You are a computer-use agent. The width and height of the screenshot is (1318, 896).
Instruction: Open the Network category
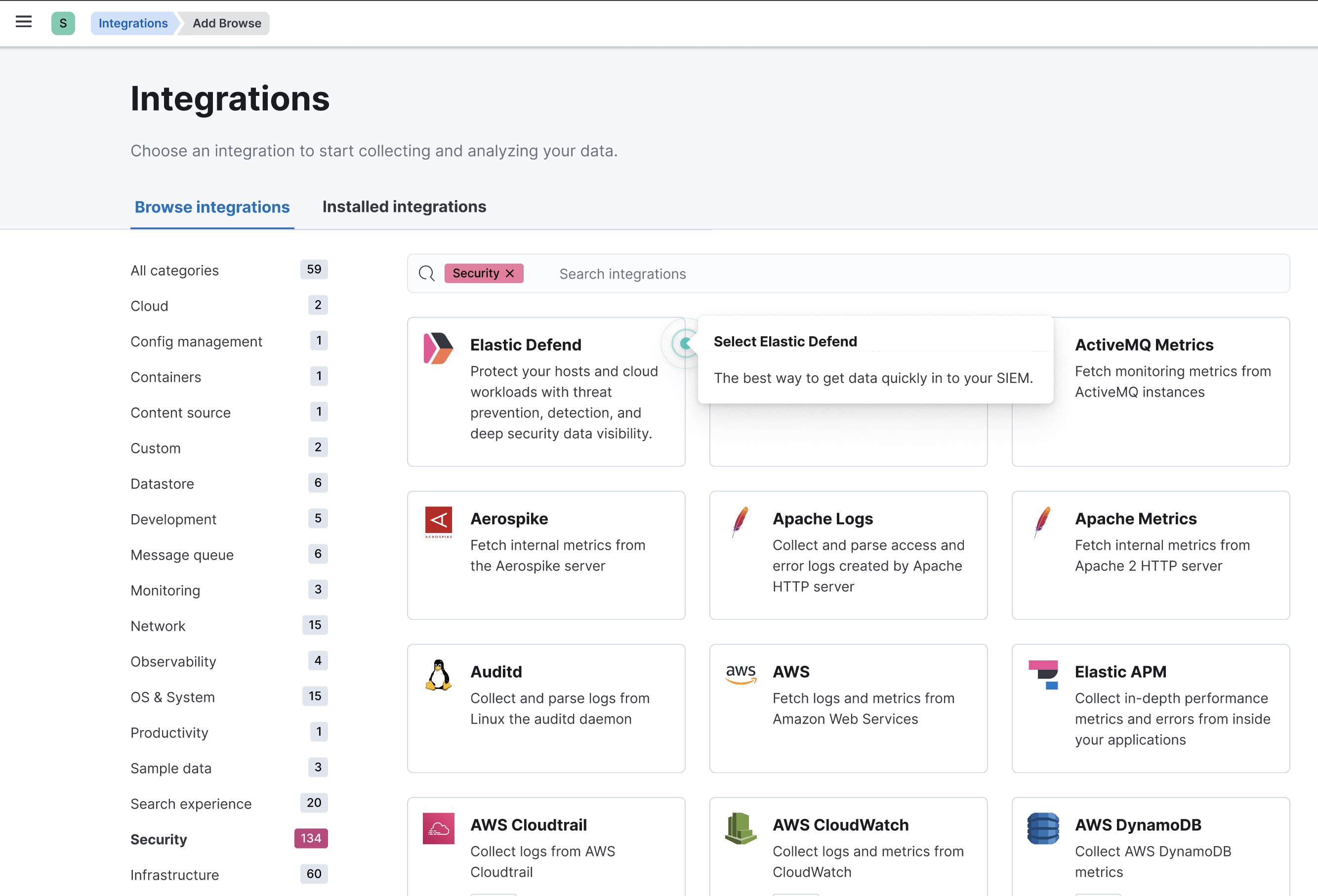point(158,625)
